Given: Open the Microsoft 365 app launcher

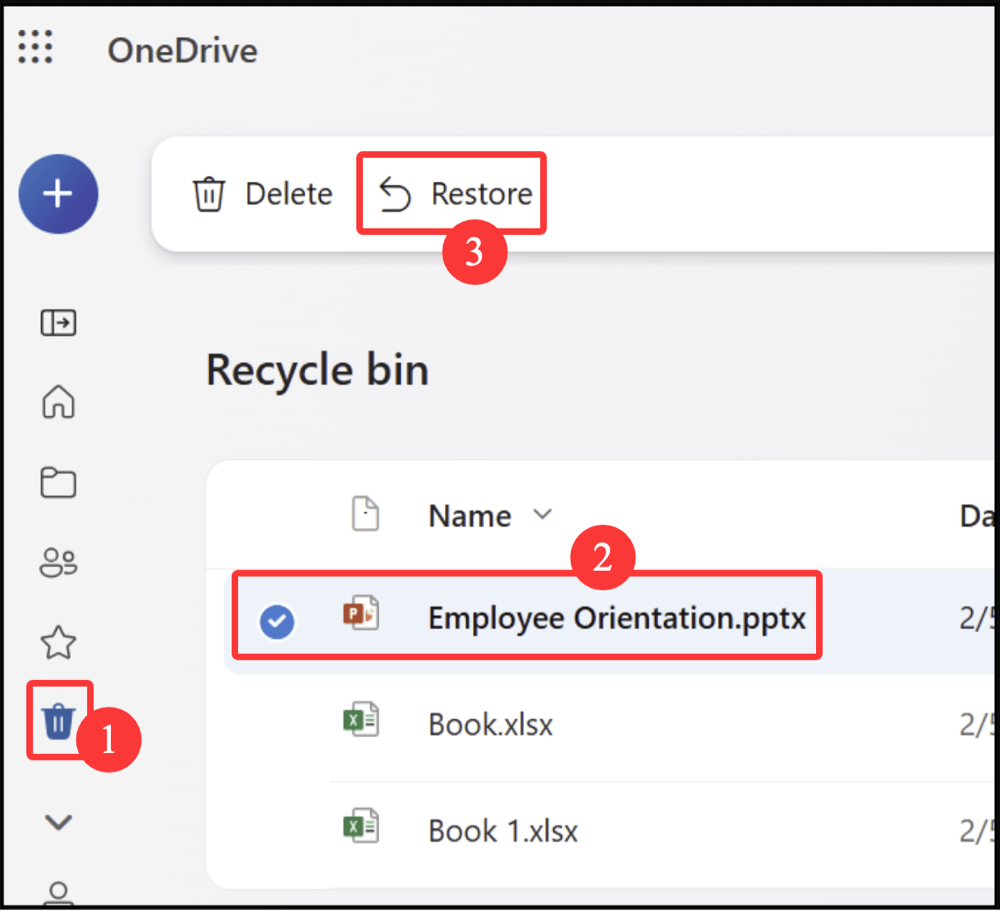Looking at the screenshot, I should pyautogui.click(x=35, y=47).
